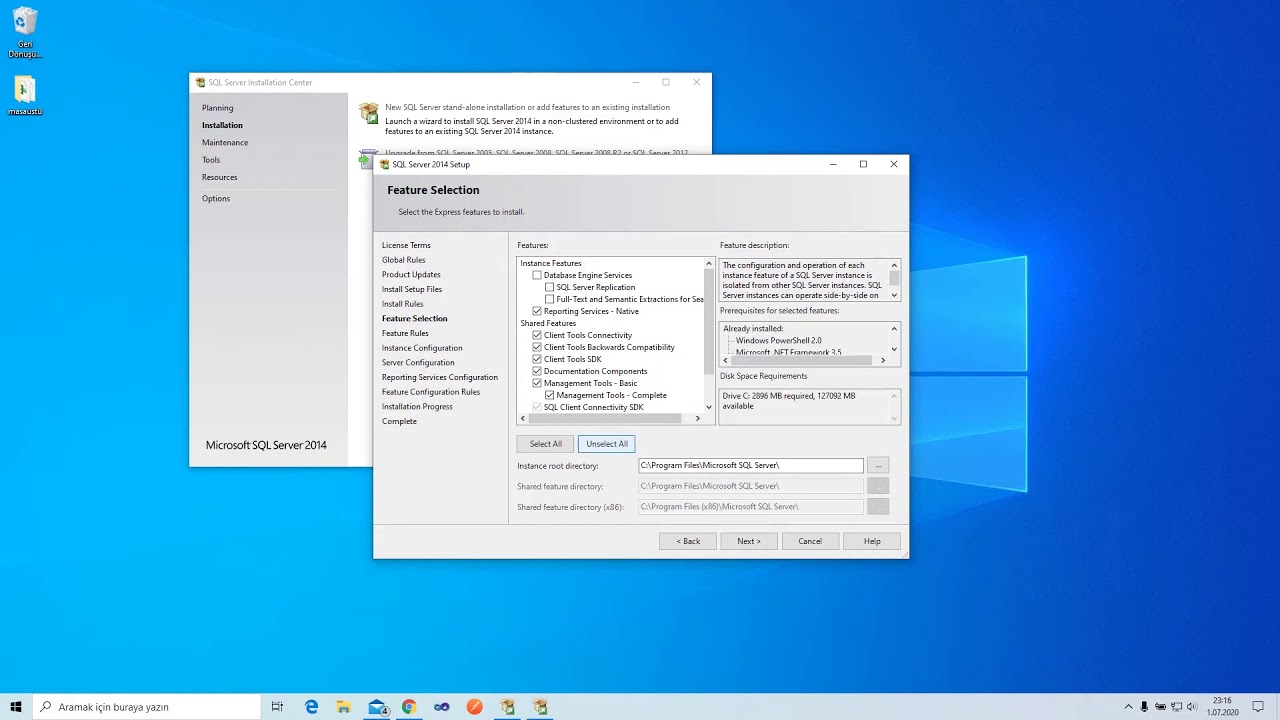Check Full-Text and Semantic Extractions feature
Screen dimensions: 1280x720
[x=549, y=299]
